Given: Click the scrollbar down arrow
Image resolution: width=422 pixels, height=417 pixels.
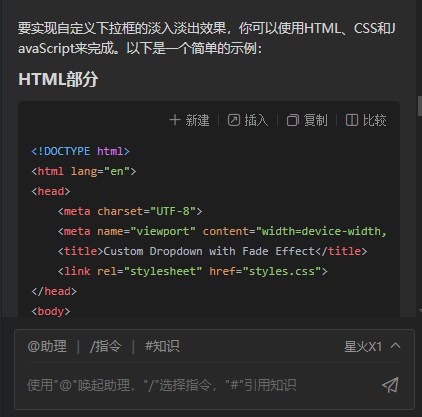Looking at the screenshot, I should coord(420,311).
